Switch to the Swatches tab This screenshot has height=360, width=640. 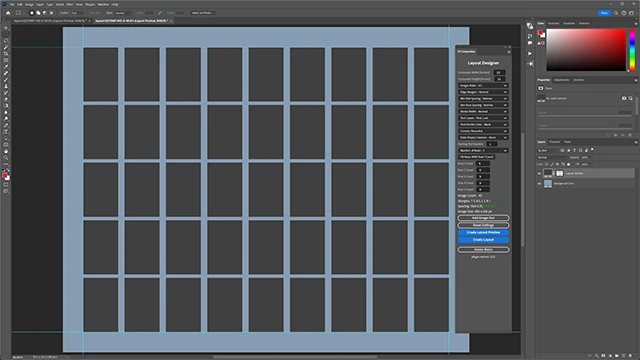point(553,23)
